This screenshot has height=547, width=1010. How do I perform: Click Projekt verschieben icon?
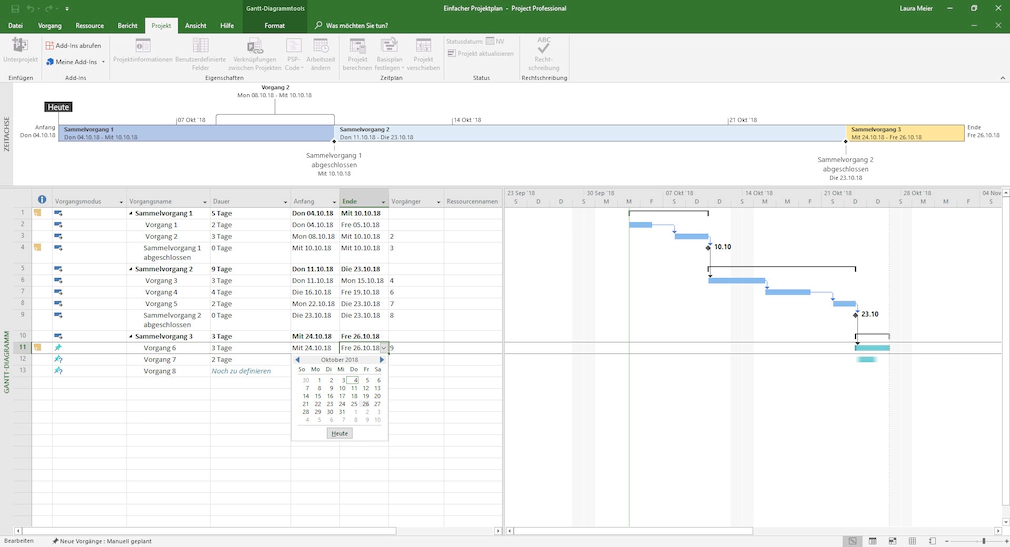click(x=423, y=45)
